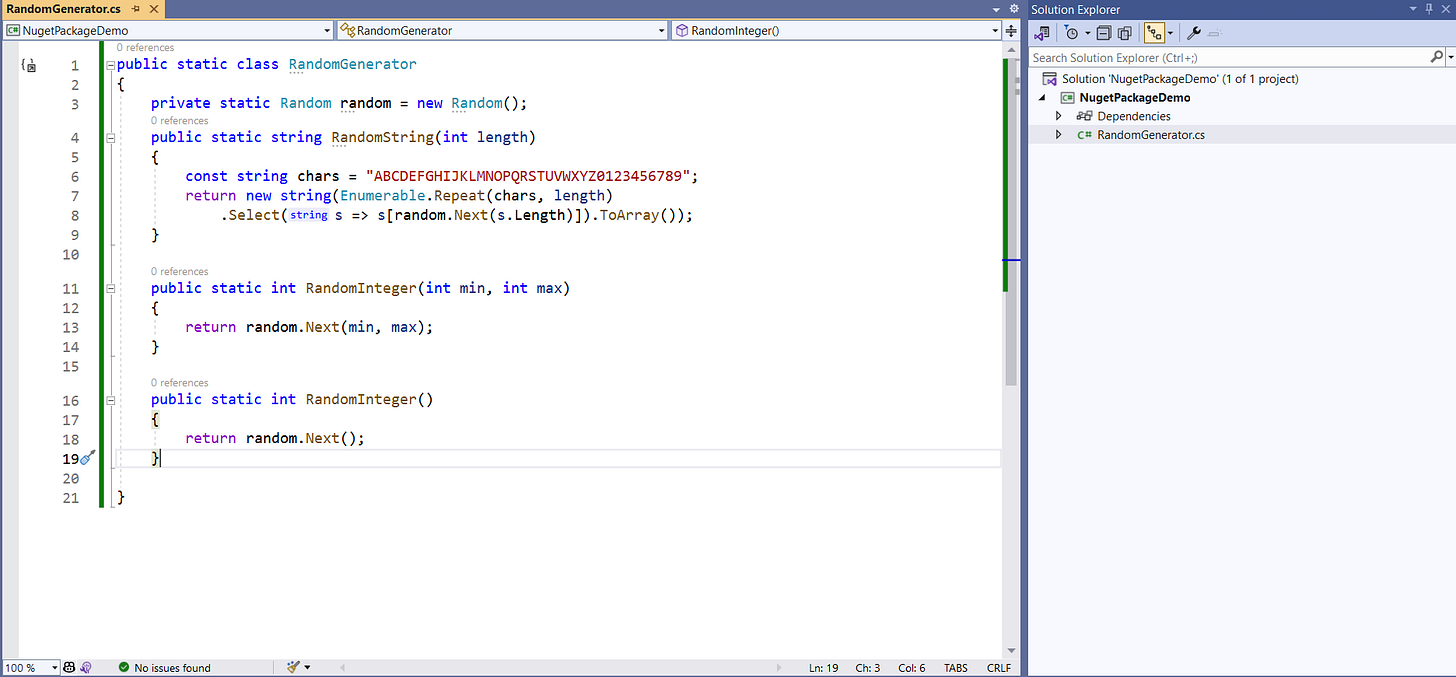Toggle Track Active Item highlighted button
Screen dimensions: 1456x677
(x=1154, y=33)
